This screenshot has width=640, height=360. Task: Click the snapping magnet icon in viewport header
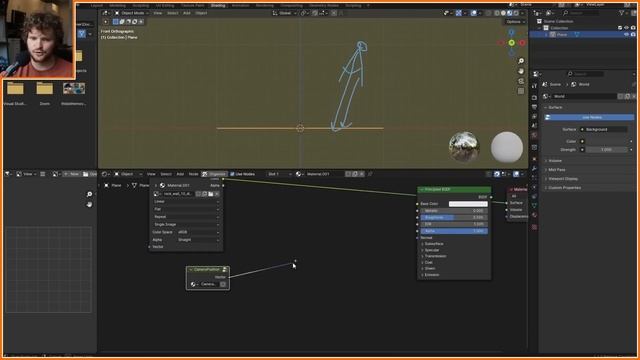point(315,13)
